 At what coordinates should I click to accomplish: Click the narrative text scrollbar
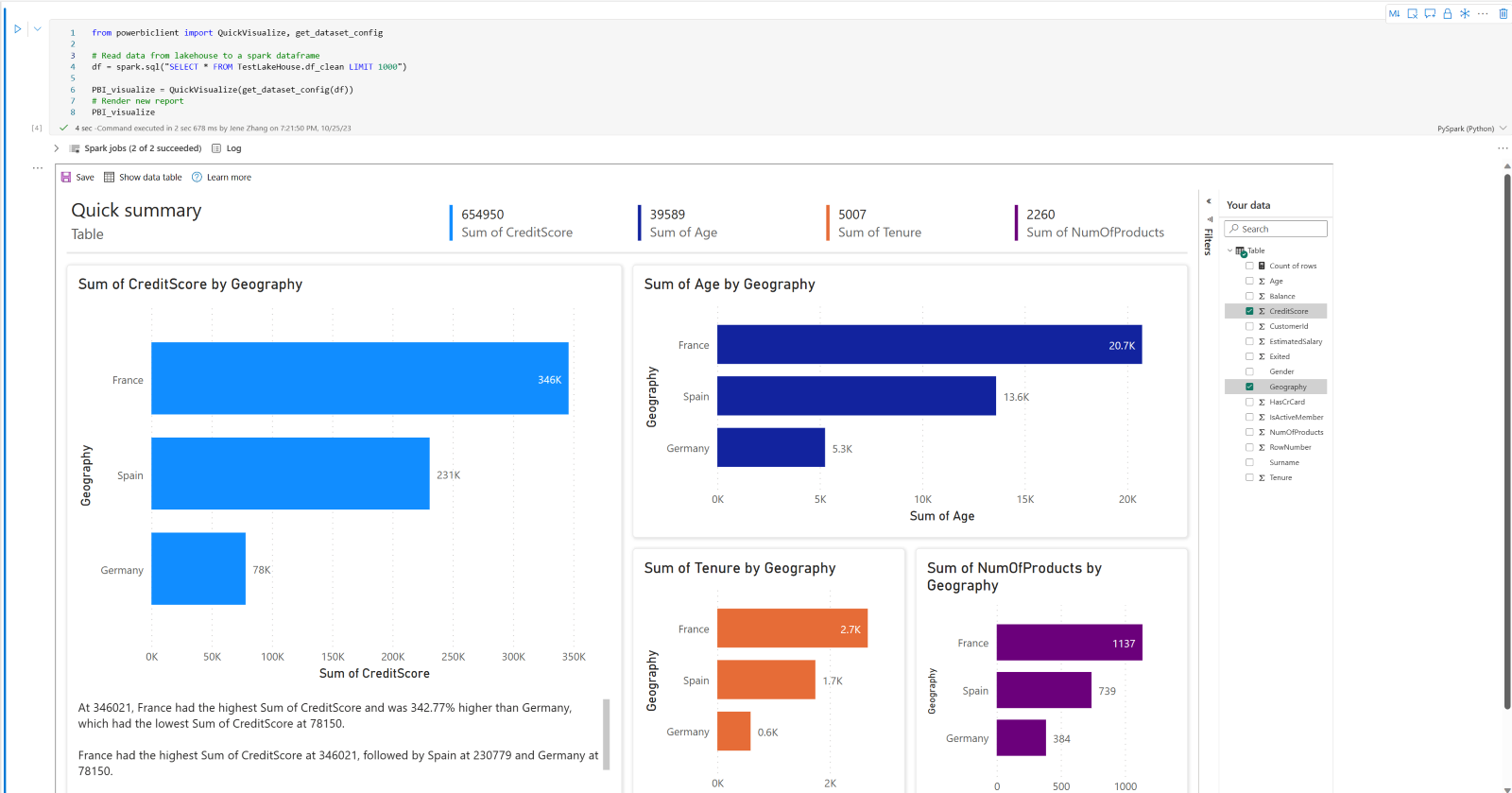(x=606, y=734)
